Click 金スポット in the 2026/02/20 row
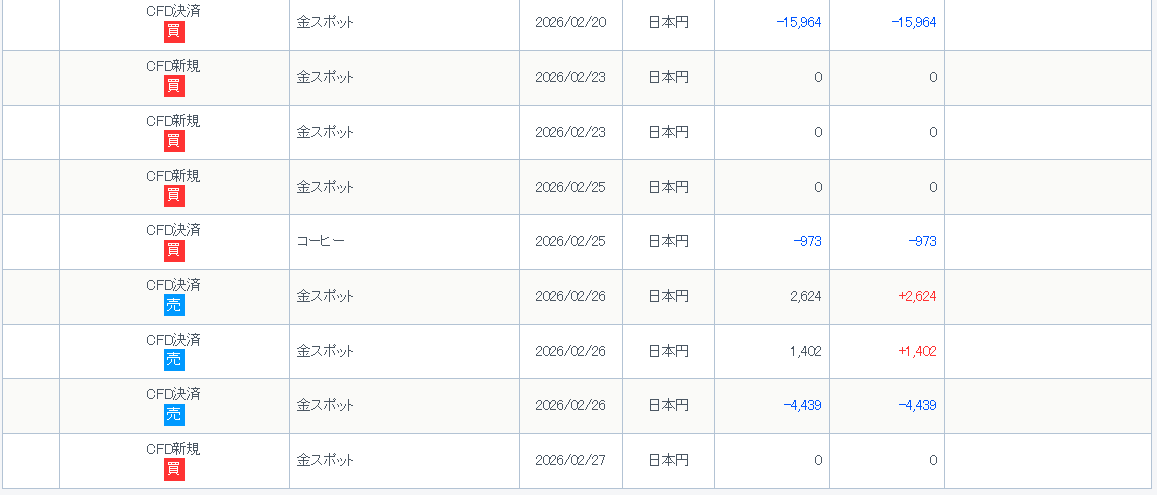Image resolution: width=1157 pixels, height=495 pixels. pos(325,22)
